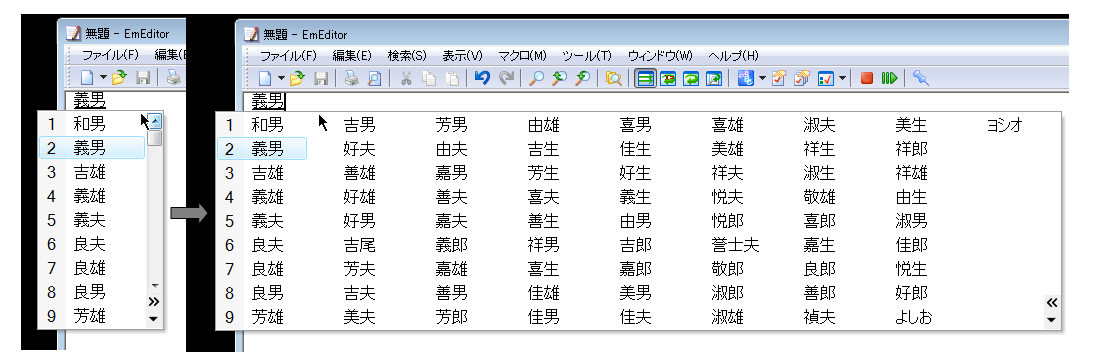Click Print icon in right window toolbar

[352, 78]
